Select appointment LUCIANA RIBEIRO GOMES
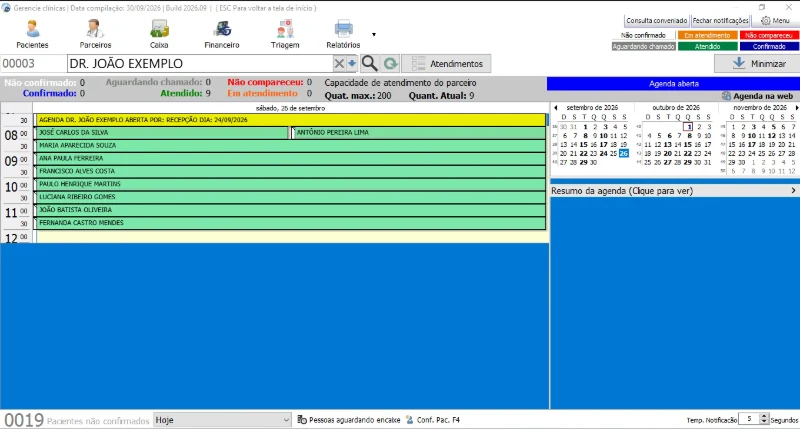Screen dimensions: 800x429 [291, 197]
